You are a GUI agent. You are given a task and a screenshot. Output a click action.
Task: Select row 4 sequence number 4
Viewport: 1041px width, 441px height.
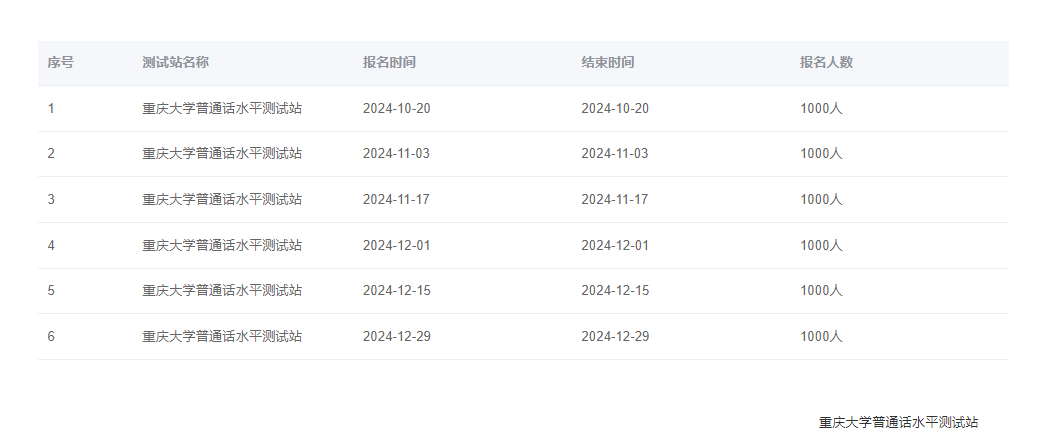click(x=51, y=245)
